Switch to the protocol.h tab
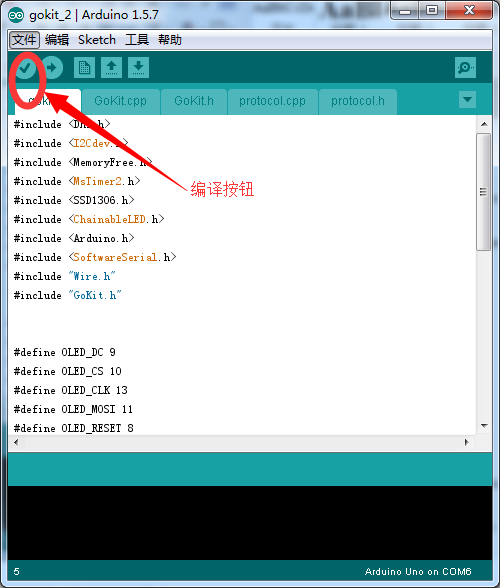 click(x=358, y=101)
